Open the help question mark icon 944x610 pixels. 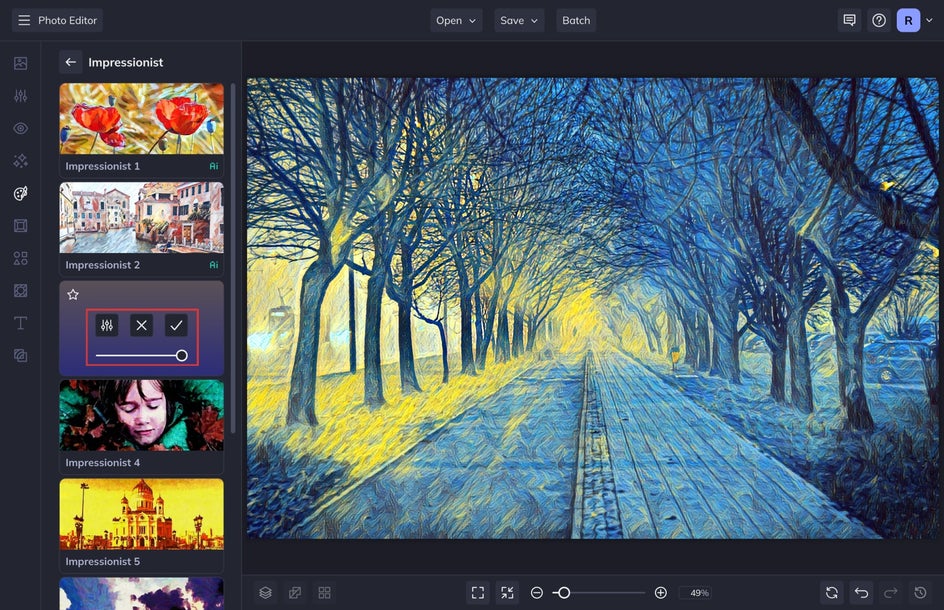[879, 20]
